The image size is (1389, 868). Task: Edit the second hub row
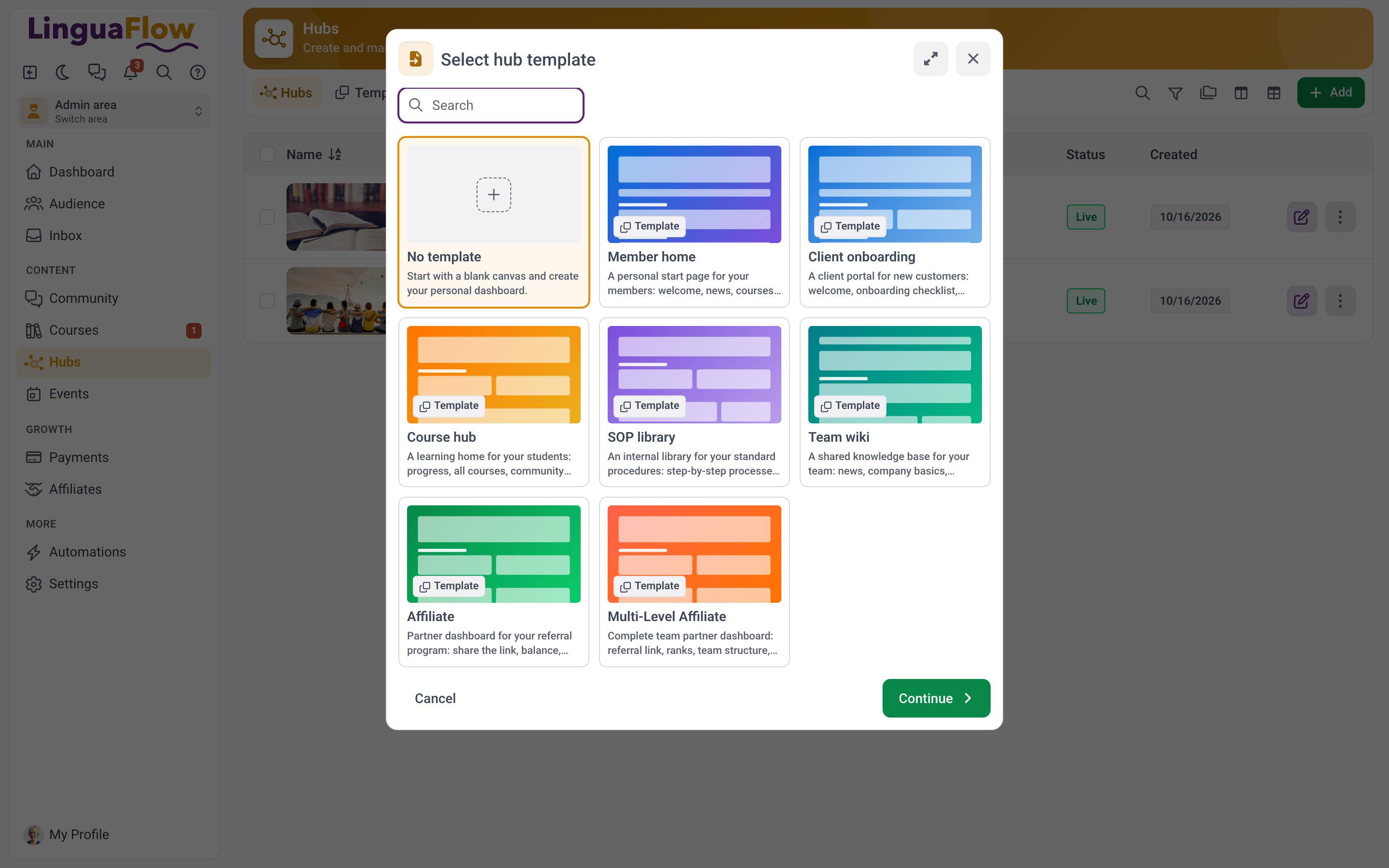(x=1301, y=301)
